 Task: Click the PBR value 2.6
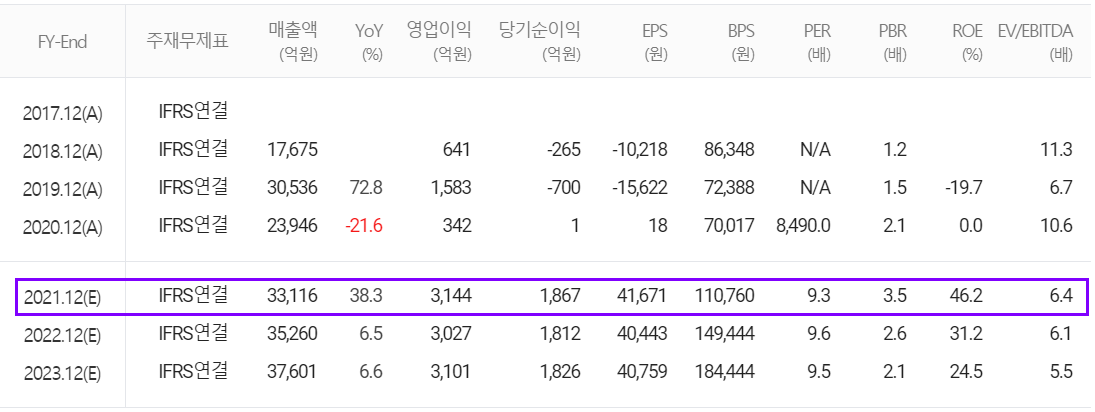(x=896, y=334)
